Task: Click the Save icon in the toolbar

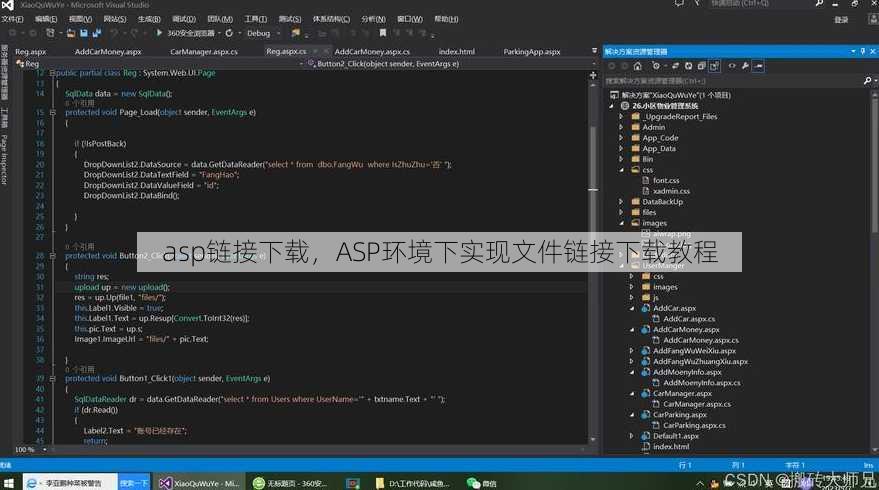Action: point(84,33)
